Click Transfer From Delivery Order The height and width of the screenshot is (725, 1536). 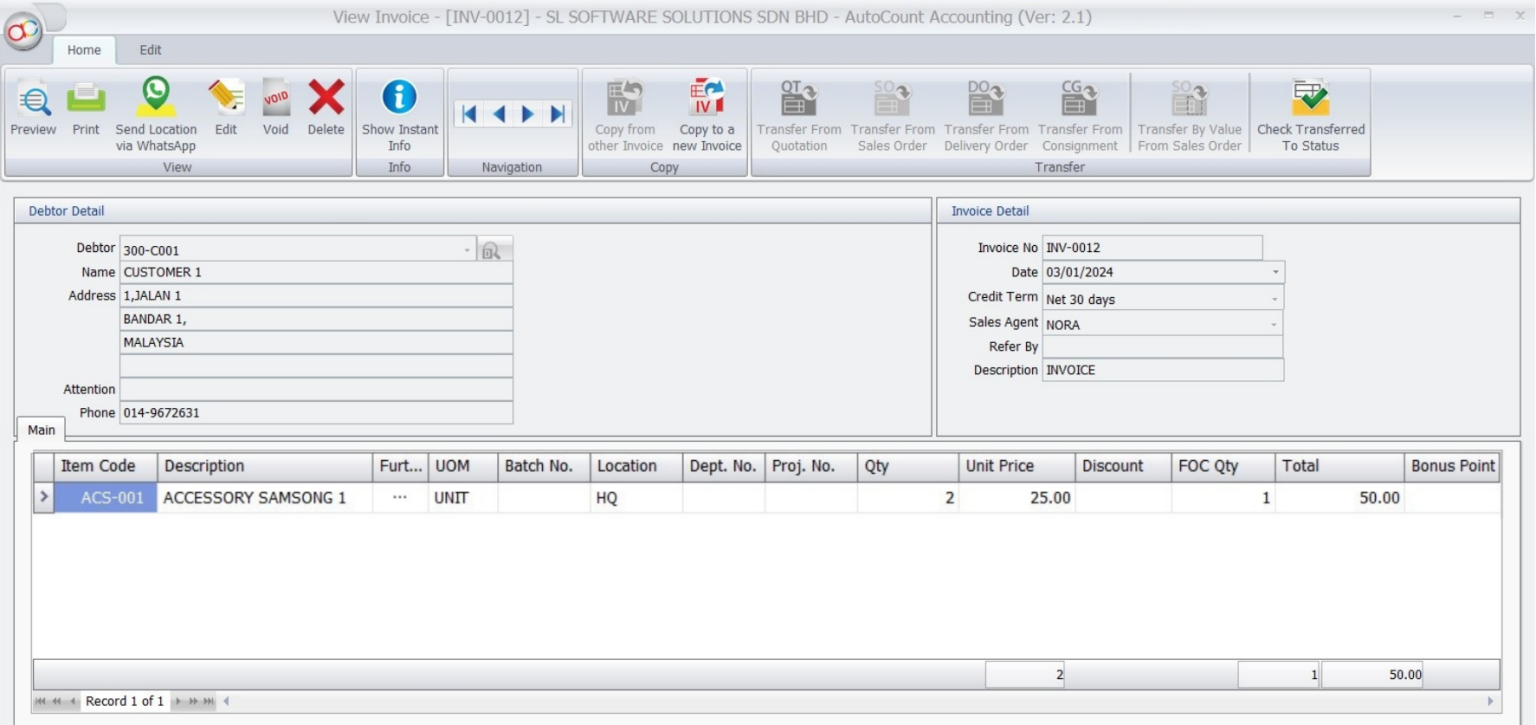point(986,115)
